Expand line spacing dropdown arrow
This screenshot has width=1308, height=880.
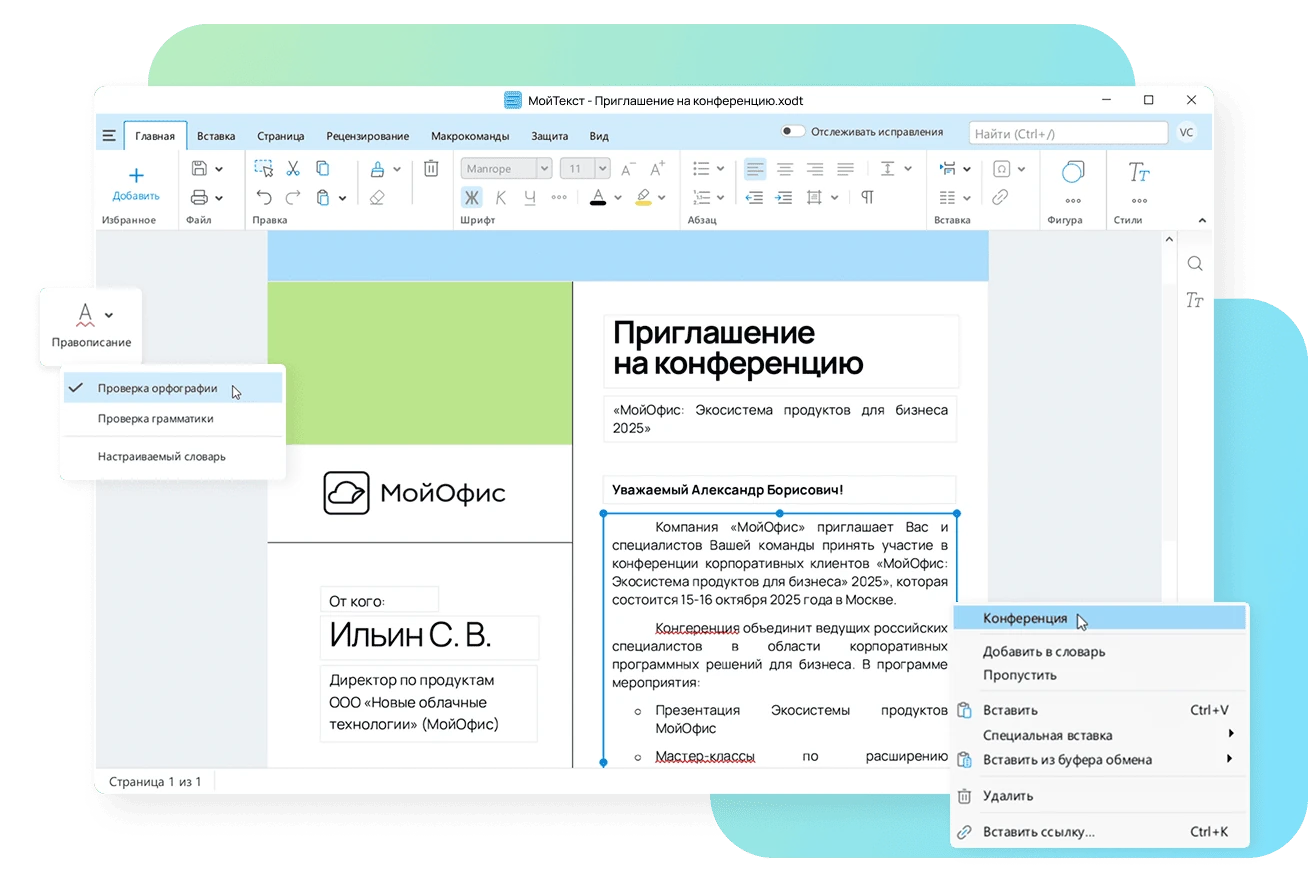(908, 169)
